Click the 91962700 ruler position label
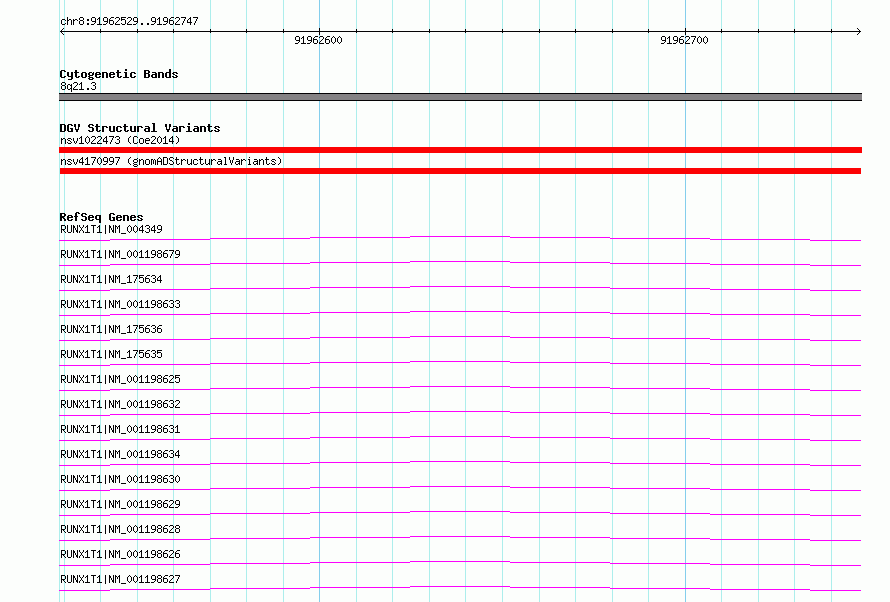Screen dimensions: 890x602 [x=685, y=40]
